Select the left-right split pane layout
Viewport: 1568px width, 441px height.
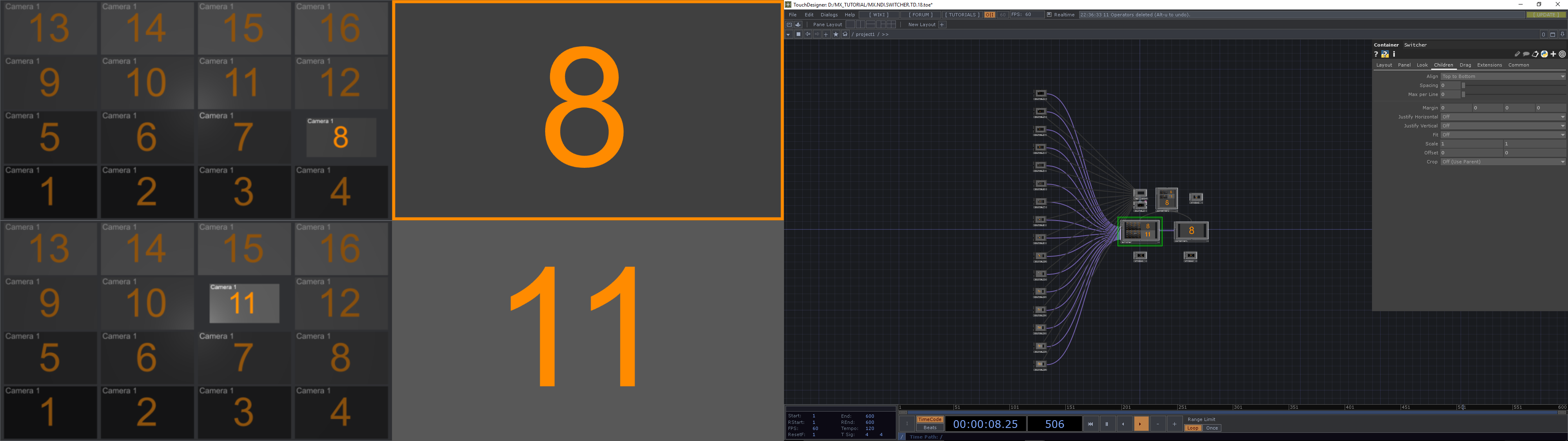click(x=860, y=24)
